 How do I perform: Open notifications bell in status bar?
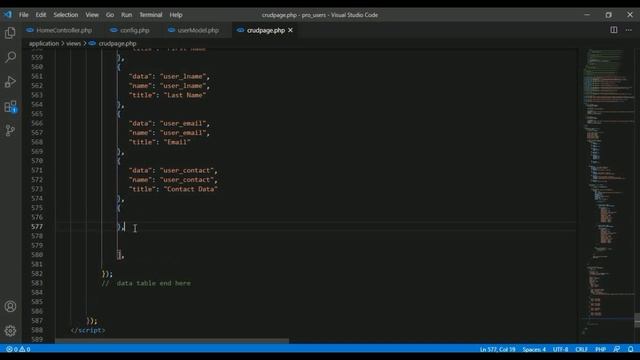click(x=631, y=349)
